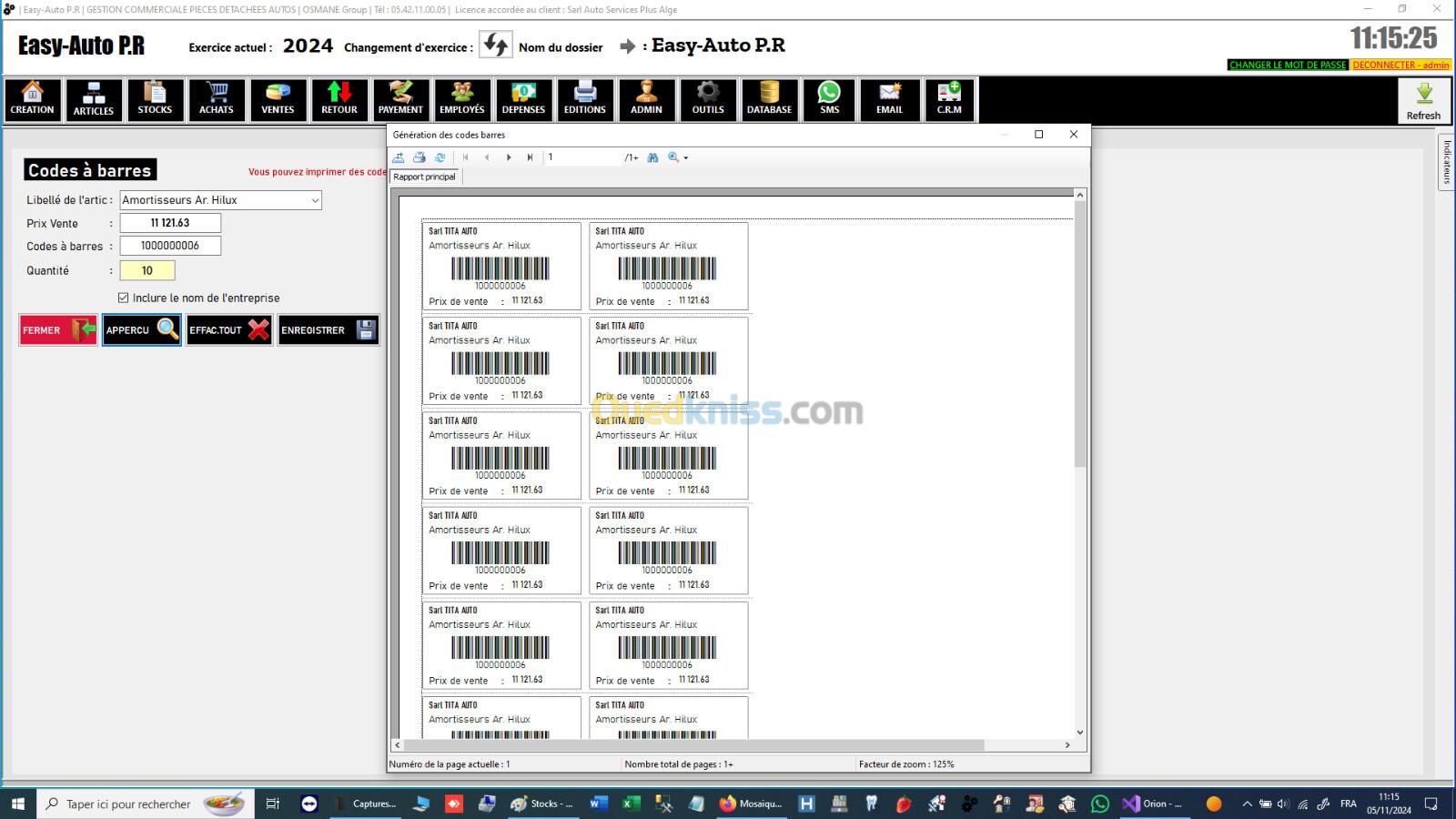This screenshot has width=1456, height=819.
Task: Open the SMS WhatsApp module
Action: coord(829,99)
